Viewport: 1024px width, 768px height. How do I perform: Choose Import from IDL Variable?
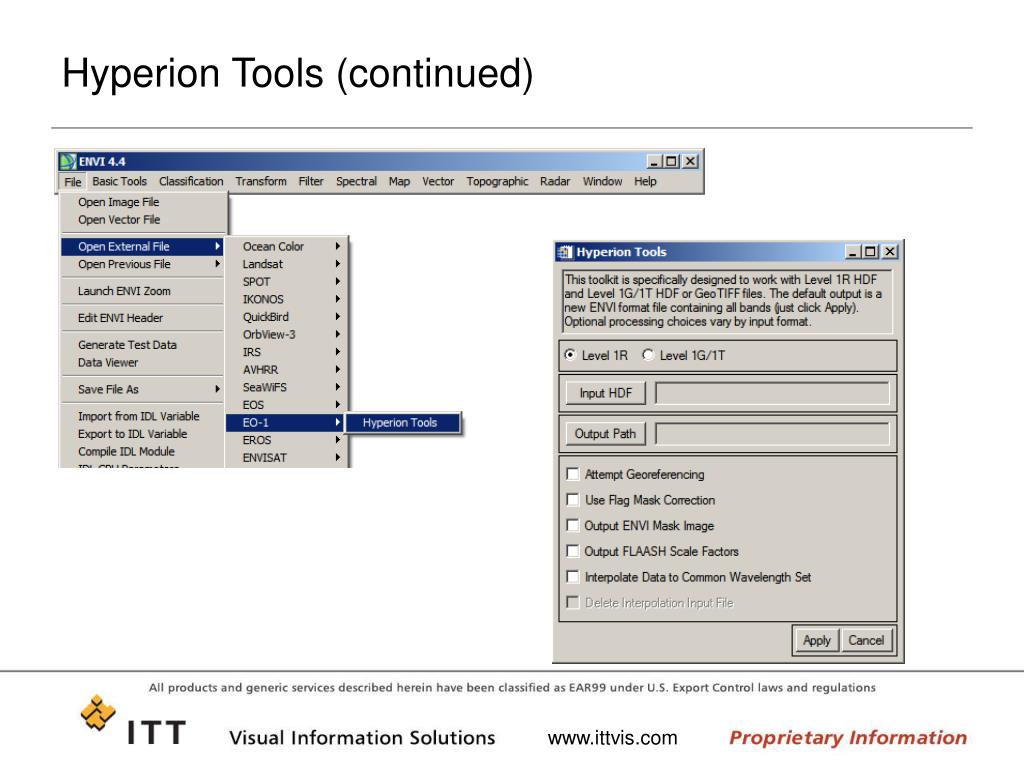[x=143, y=416]
